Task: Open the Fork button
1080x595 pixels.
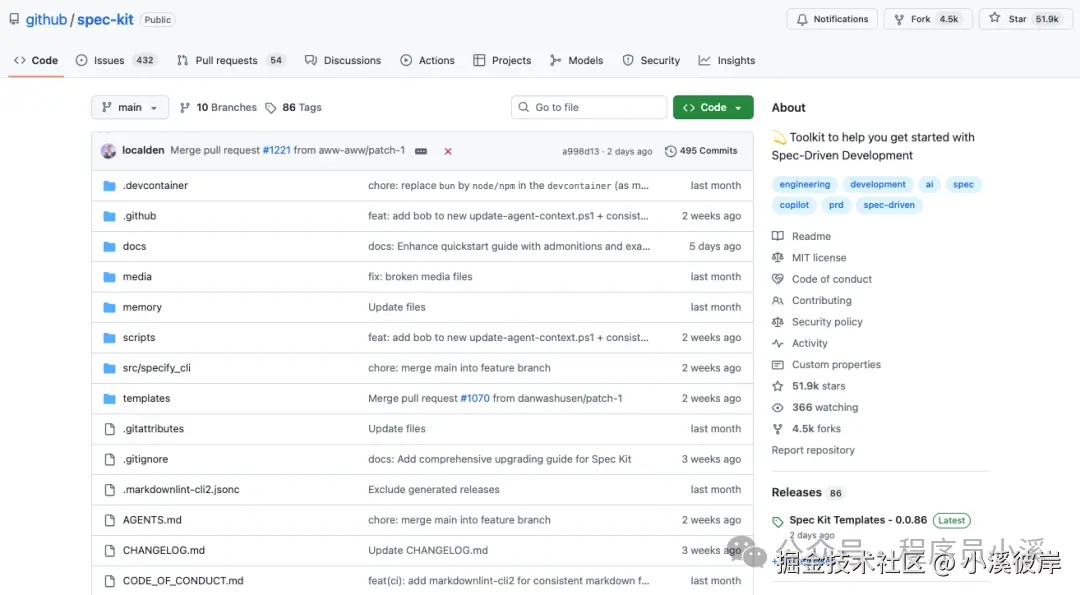Action: point(930,19)
